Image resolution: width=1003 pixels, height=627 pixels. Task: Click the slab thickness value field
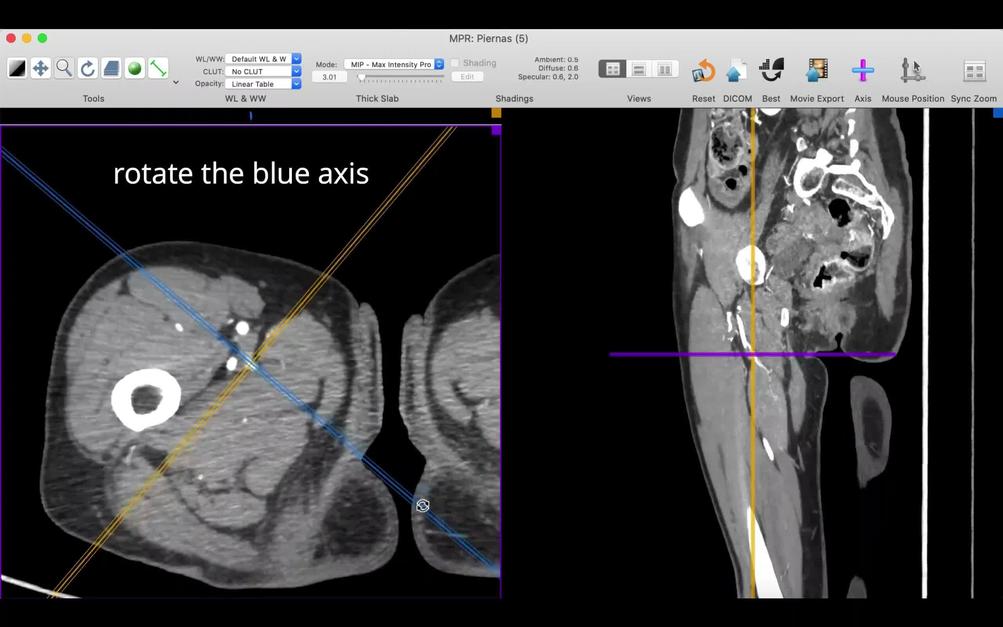click(329, 76)
